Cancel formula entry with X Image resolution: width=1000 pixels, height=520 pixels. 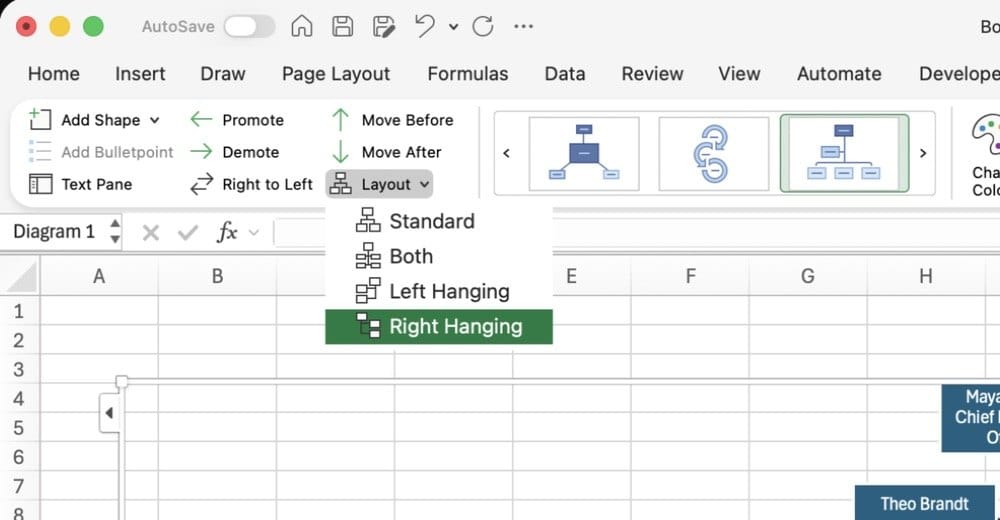point(151,232)
